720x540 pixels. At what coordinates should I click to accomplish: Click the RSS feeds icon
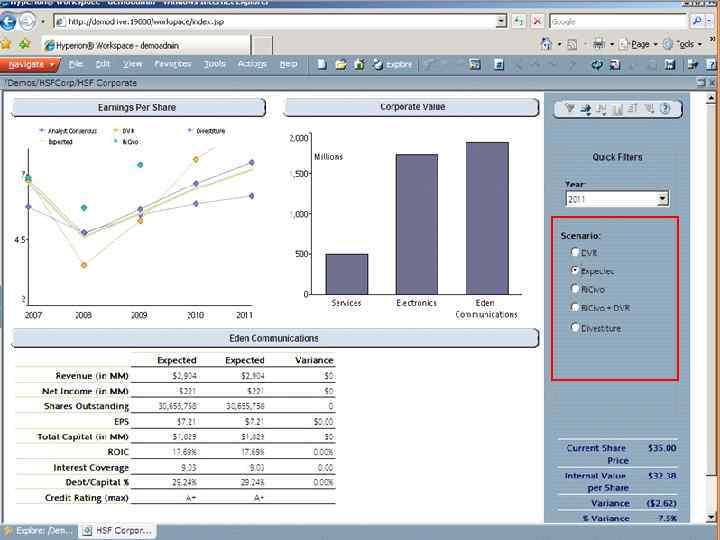pyautogui.click(x=572, y=45)
